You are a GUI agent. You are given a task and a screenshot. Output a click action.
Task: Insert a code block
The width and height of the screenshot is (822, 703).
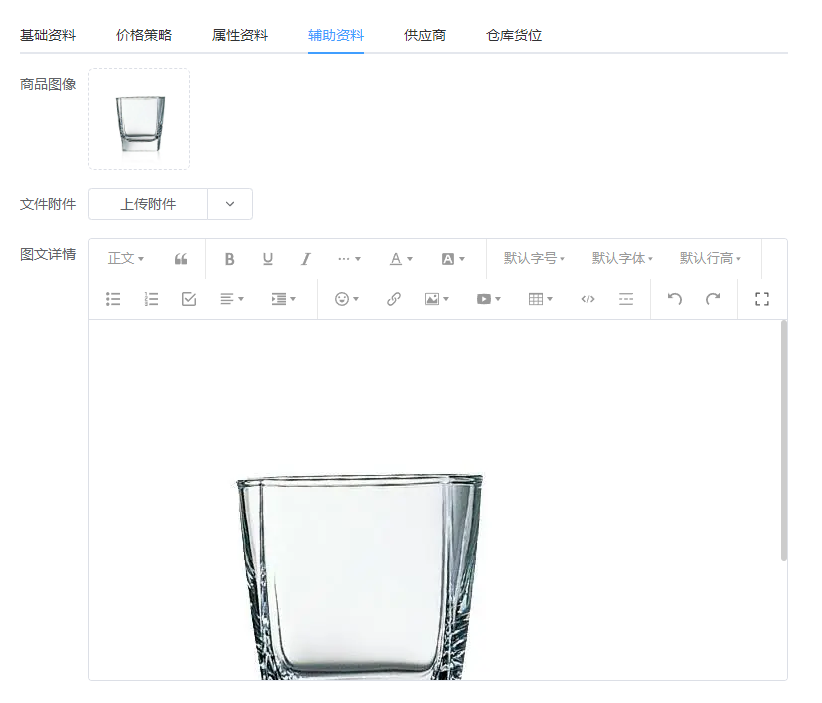[x=588, y=299]
